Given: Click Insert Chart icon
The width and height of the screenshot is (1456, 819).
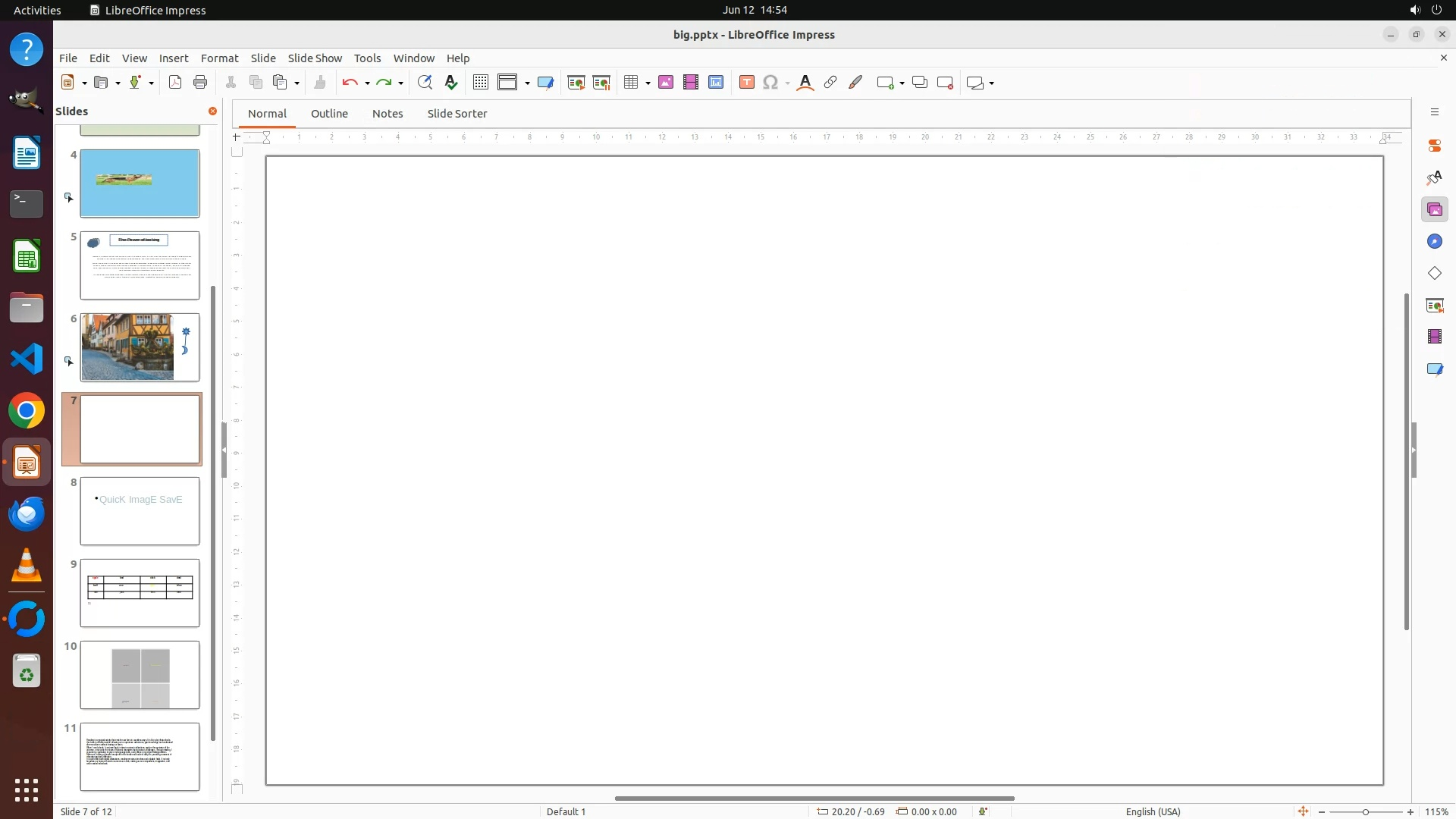Looking at the screenshot, I should coord(716,83).
